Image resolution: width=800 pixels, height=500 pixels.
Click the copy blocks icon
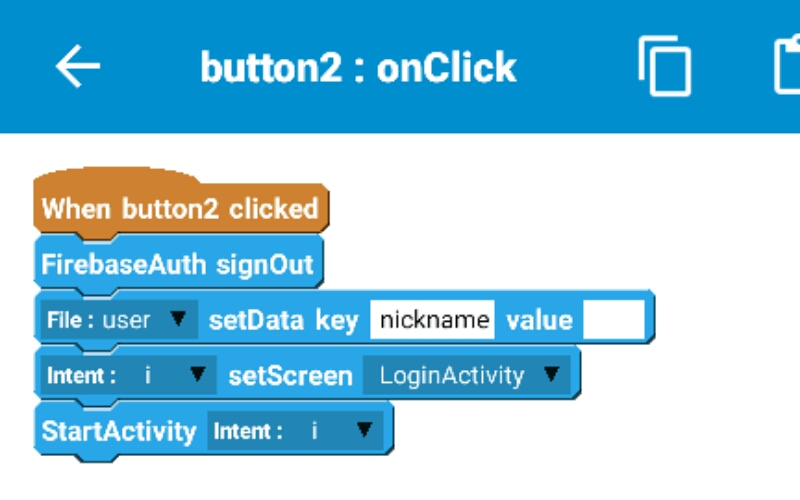664,66
